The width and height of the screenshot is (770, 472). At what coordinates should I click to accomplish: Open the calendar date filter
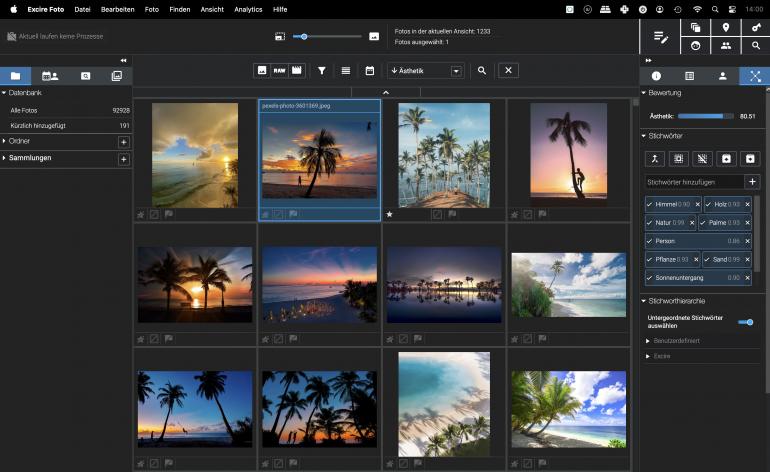[x=370, y=71]
